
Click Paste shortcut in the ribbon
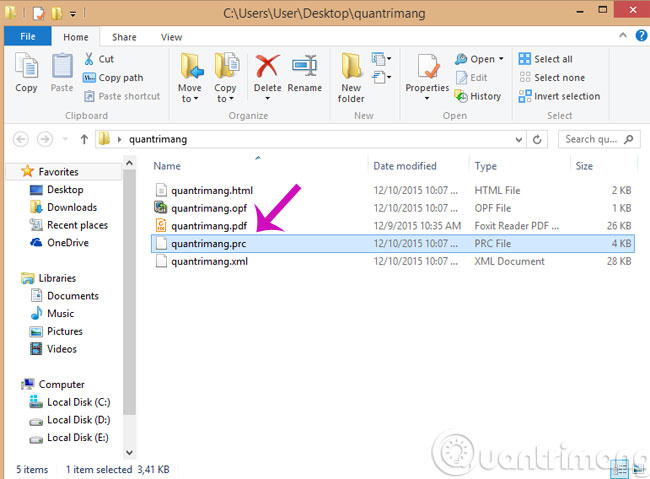pyautogui.click(x=122, y=96)
